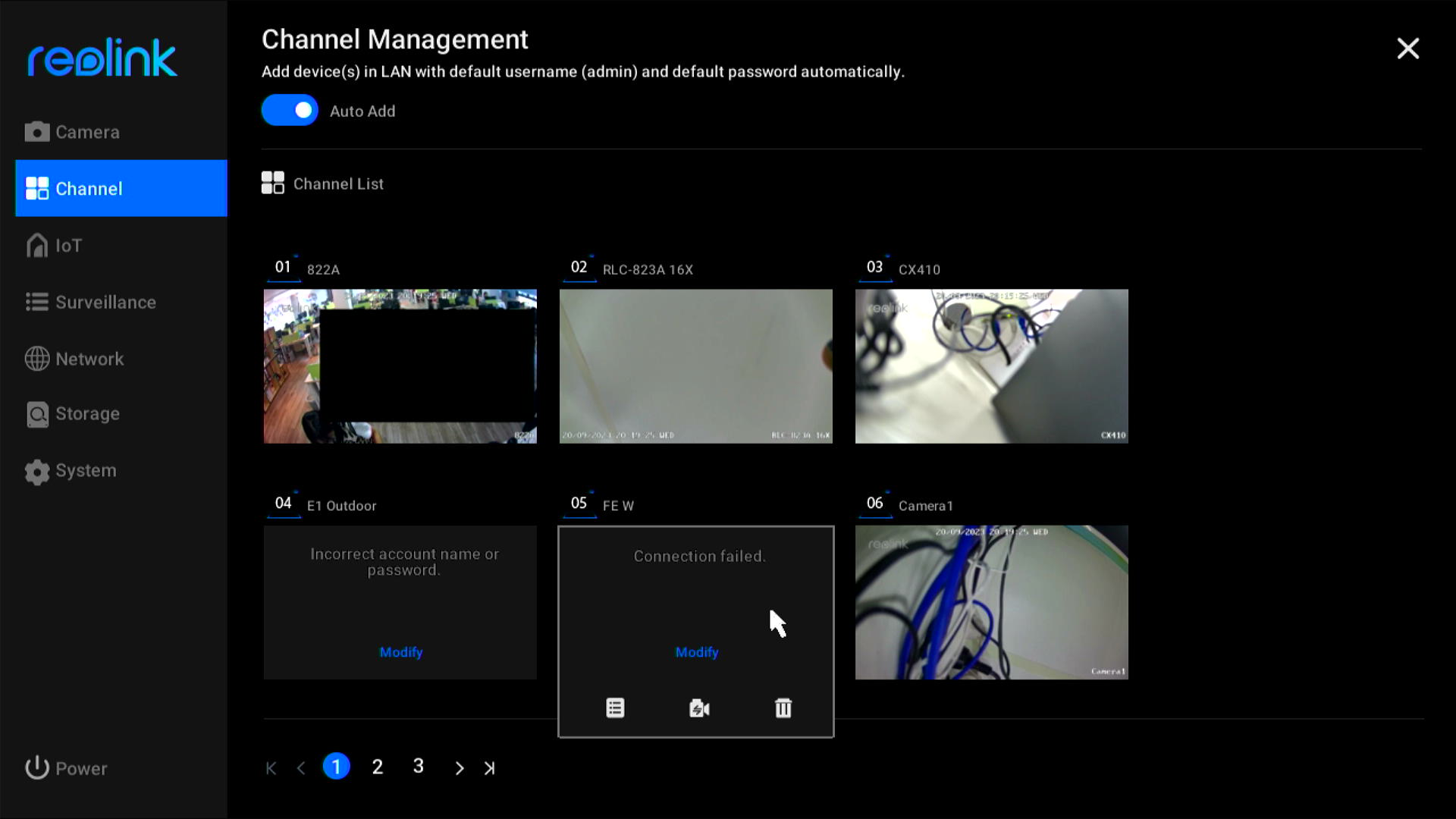Navigate to page 2 of channel list

click(x=377, y=766)
